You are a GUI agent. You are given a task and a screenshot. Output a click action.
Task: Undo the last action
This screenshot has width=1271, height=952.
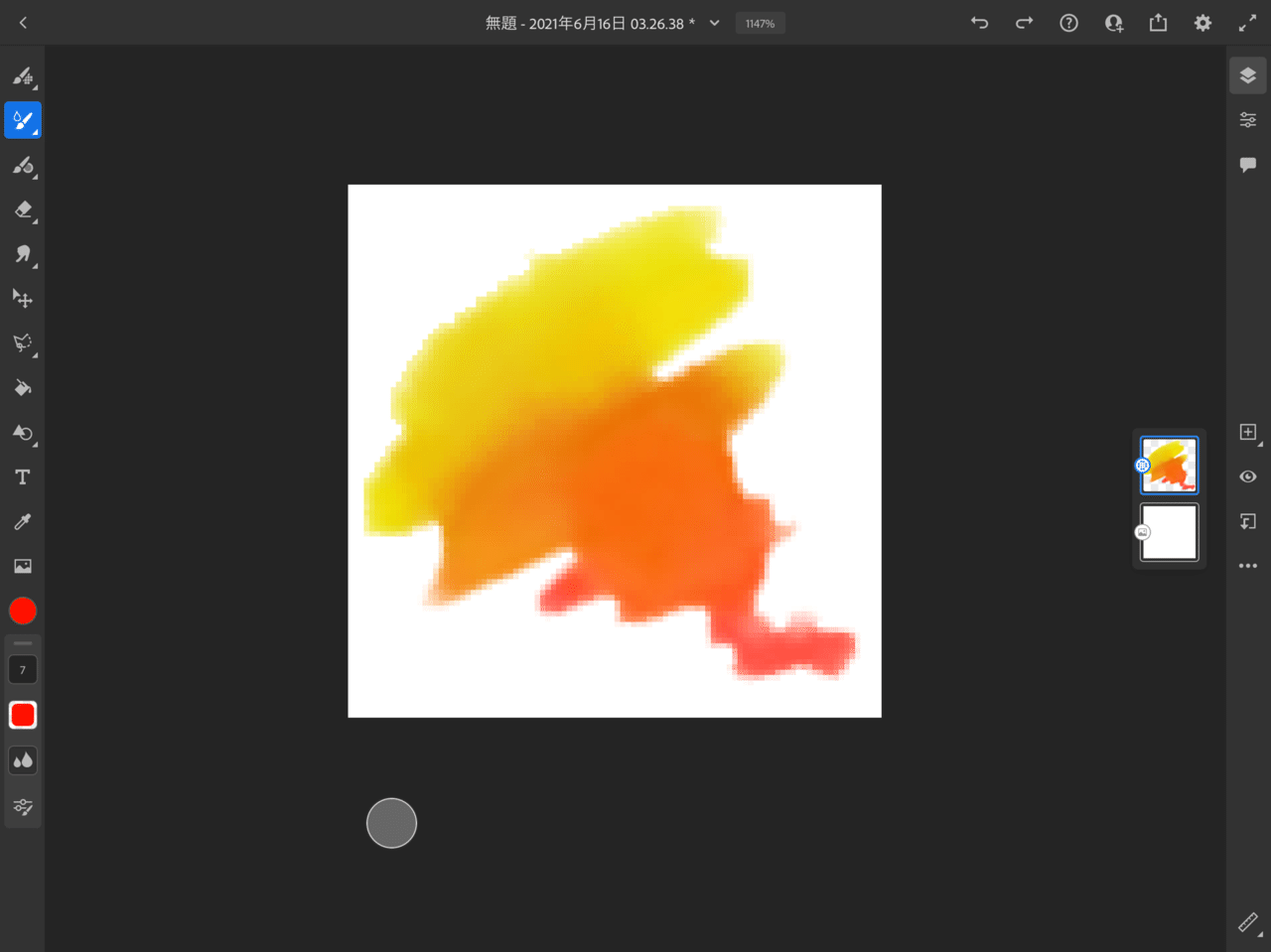pos(980,23)
